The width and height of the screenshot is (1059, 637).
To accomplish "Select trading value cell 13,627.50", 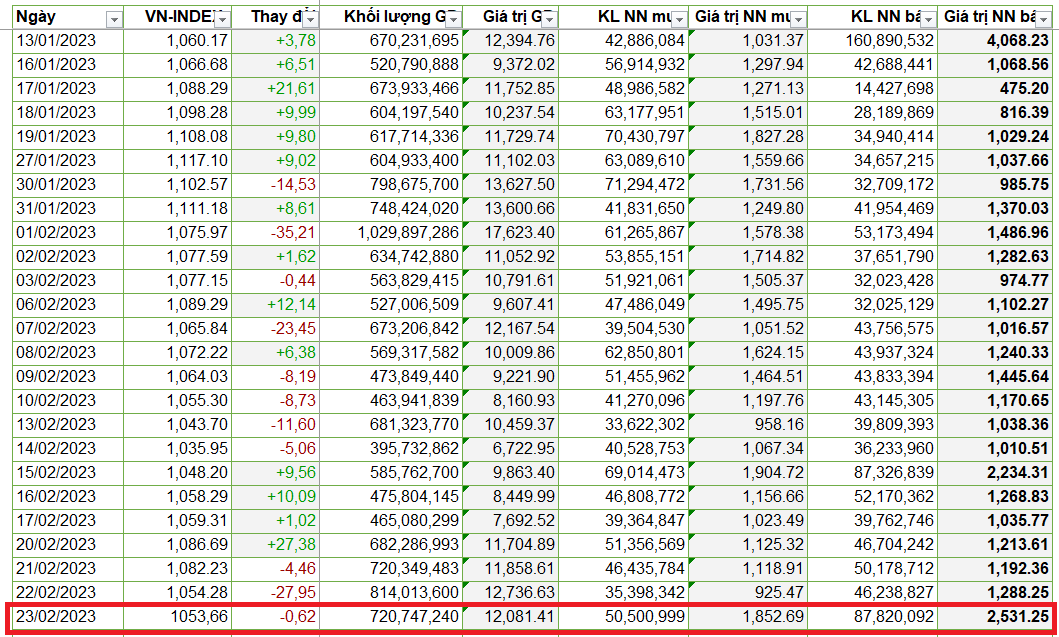I will click(x=511, y=185).
